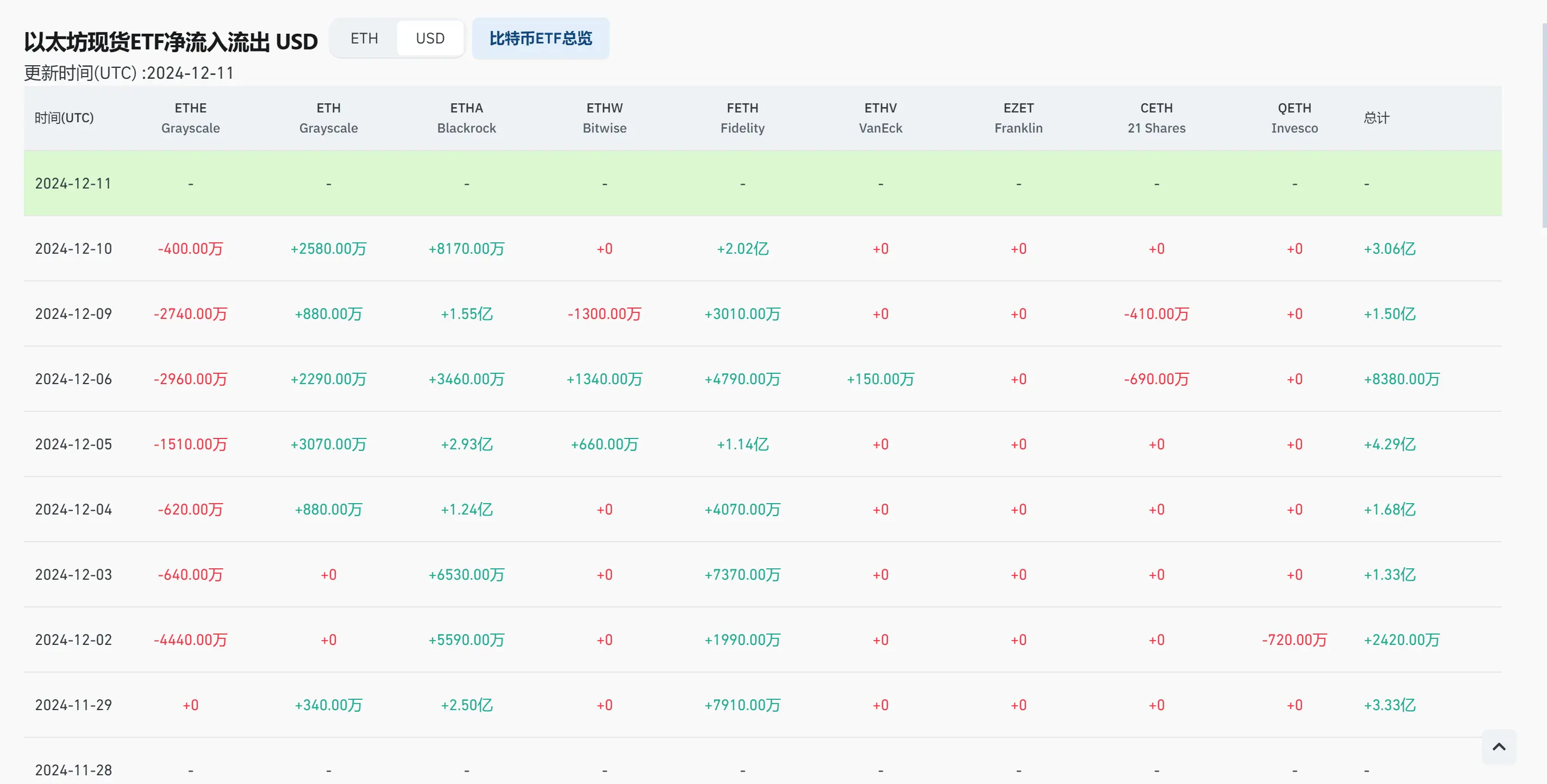Open the Bitcoin ETF overview (比特币ETF总览) link

pos(540,39)
